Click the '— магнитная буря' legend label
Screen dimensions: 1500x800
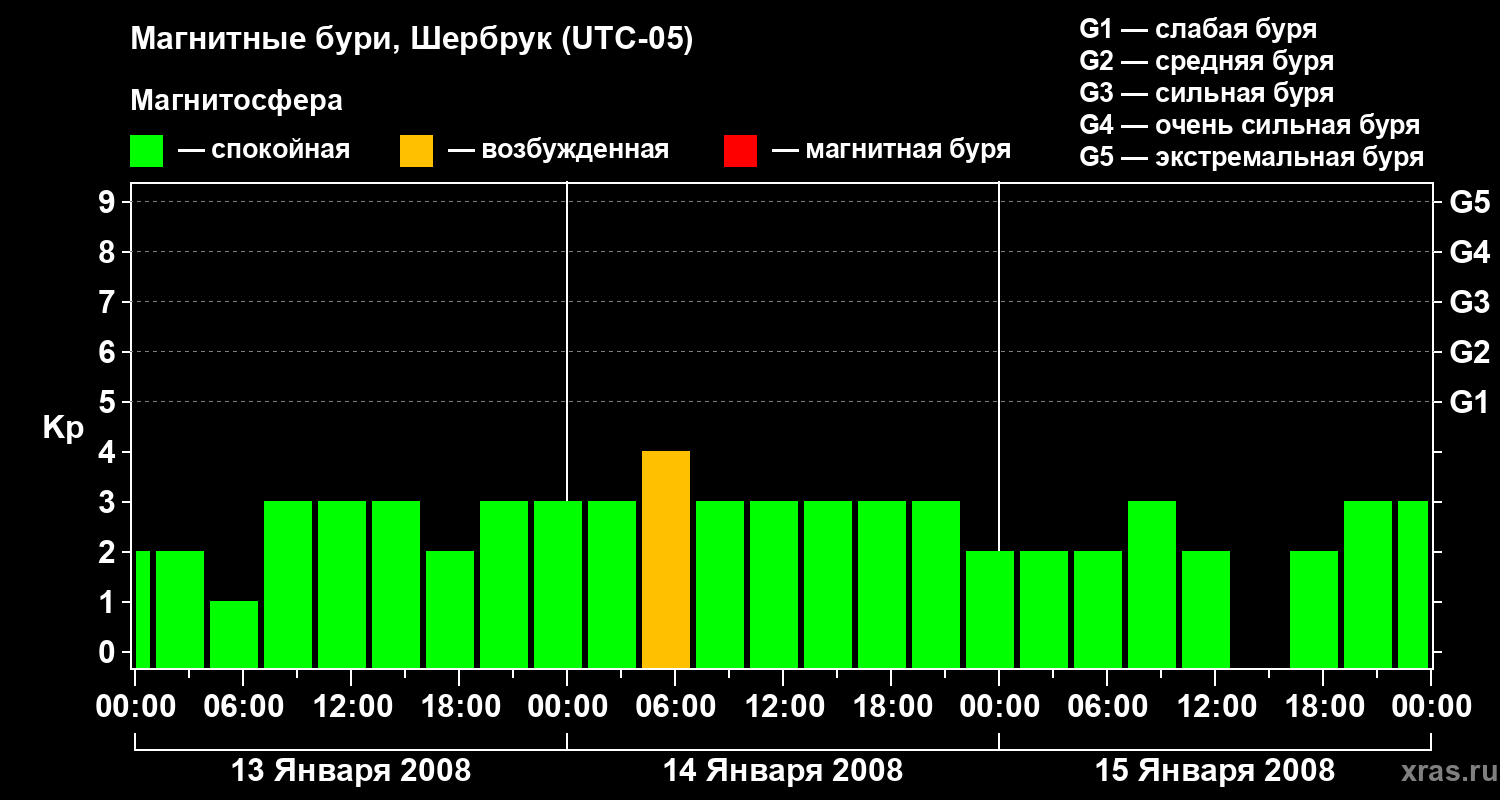pyautogui.click(x=891, y=151)
